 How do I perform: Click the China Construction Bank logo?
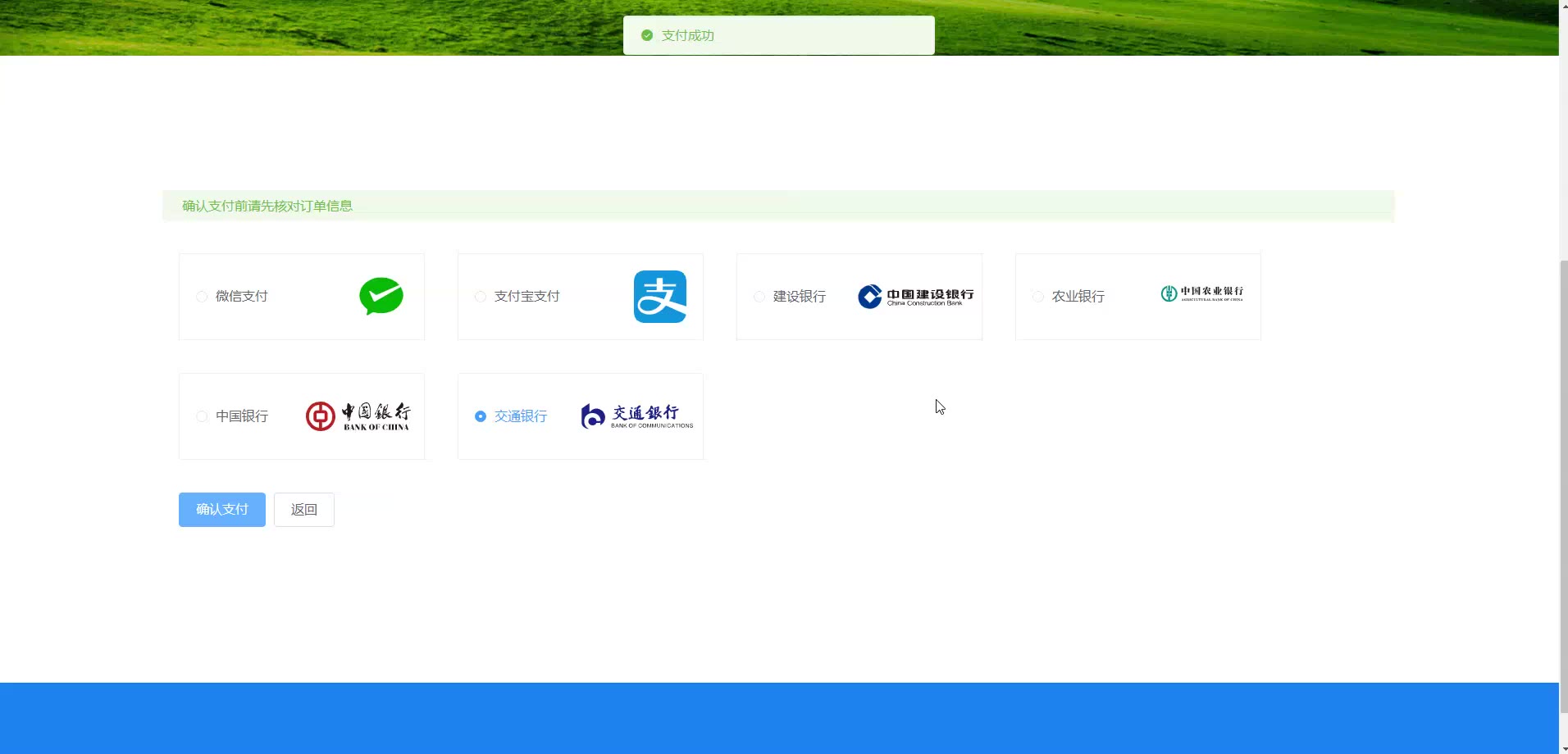pyautogui.click(x=916, y=297)
